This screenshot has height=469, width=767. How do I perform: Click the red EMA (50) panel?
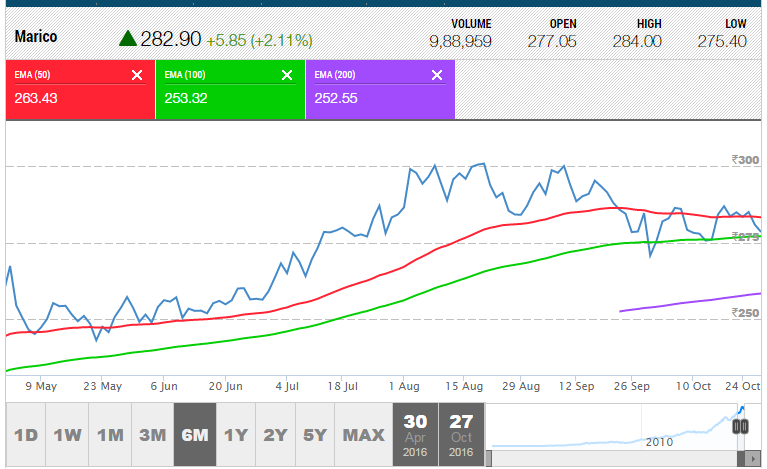(80, 89)
